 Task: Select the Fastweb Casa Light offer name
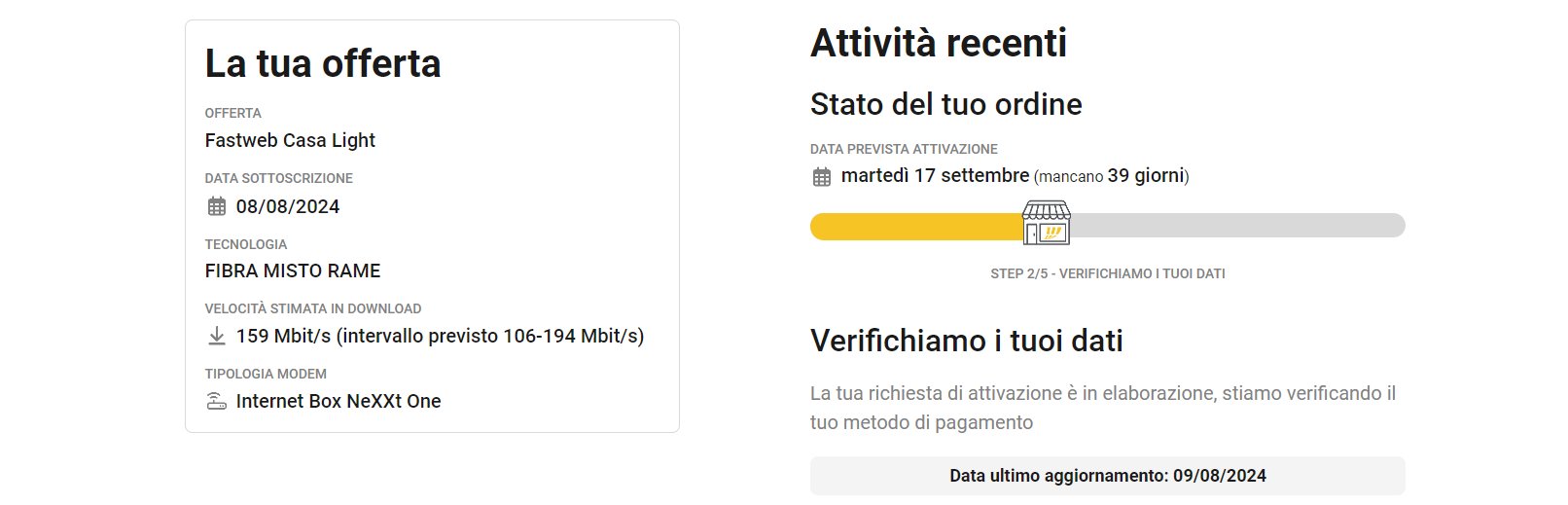290,140
